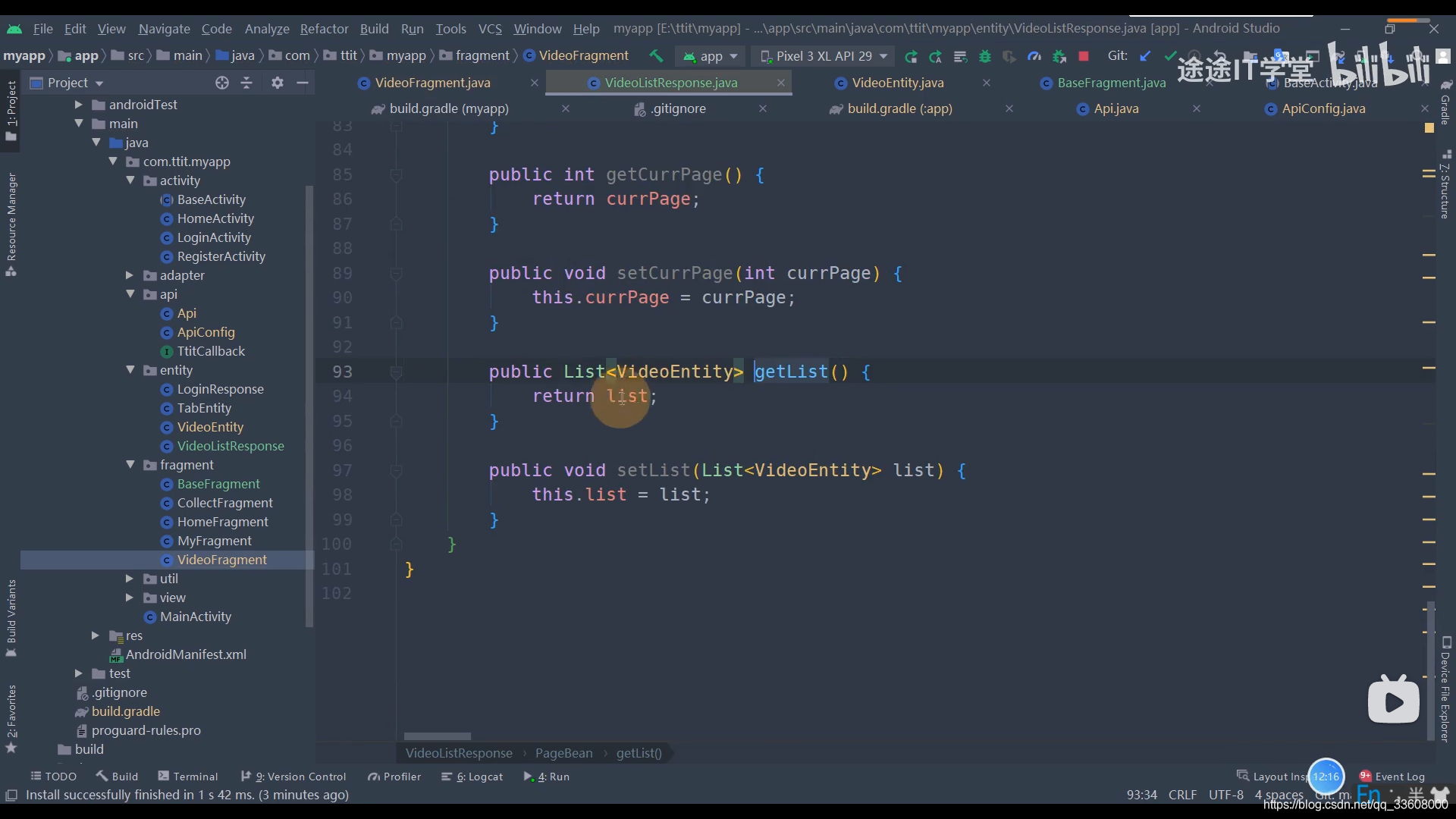Expand the adapter package

tap(130, 275)
